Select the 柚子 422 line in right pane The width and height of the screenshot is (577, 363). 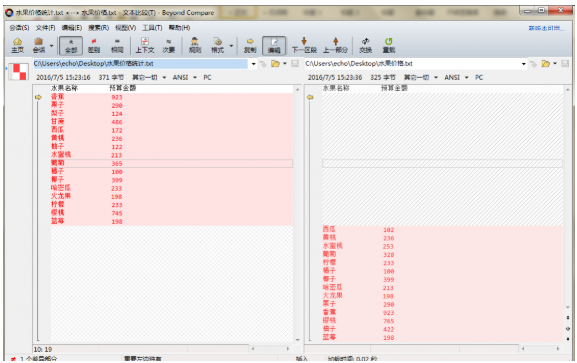(443, 329)
